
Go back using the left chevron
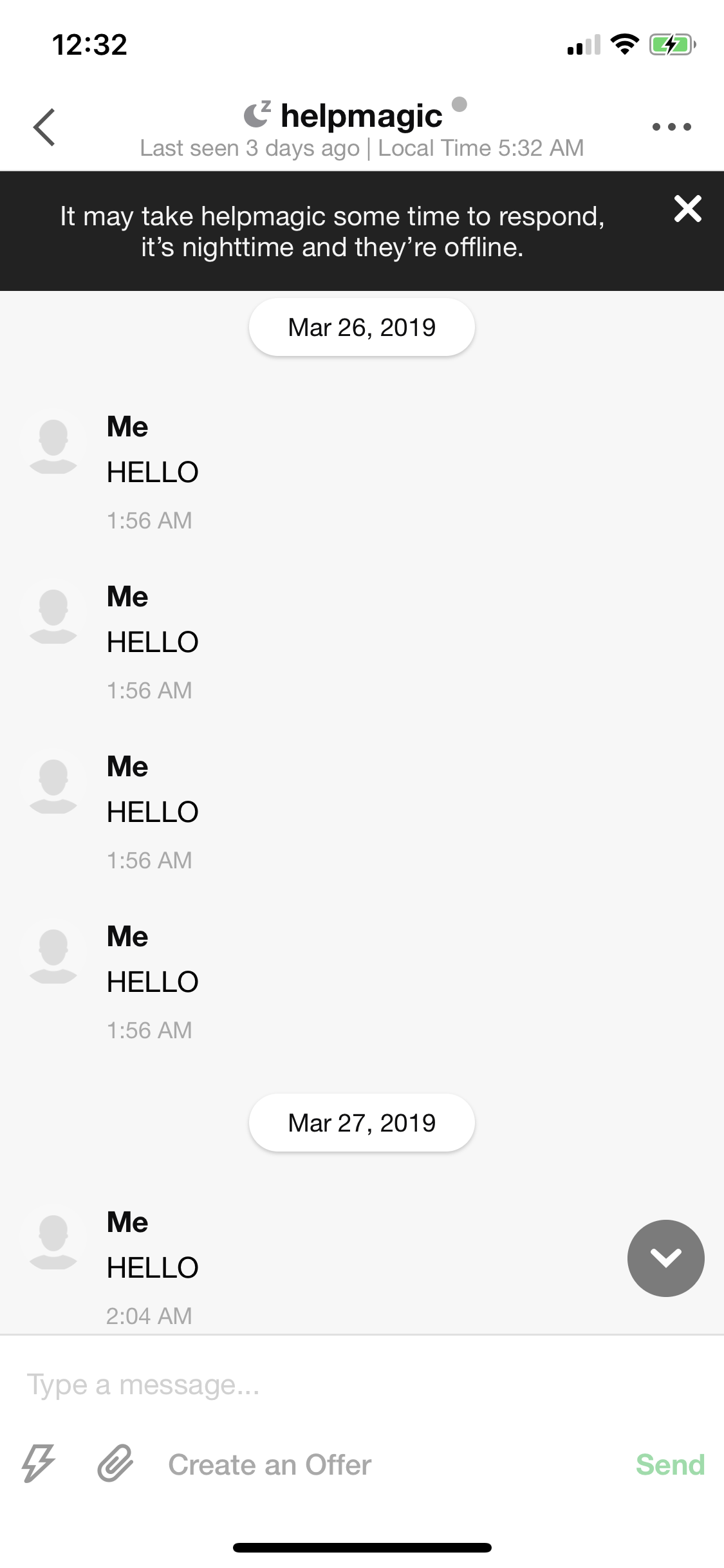(x=44, y=127)
